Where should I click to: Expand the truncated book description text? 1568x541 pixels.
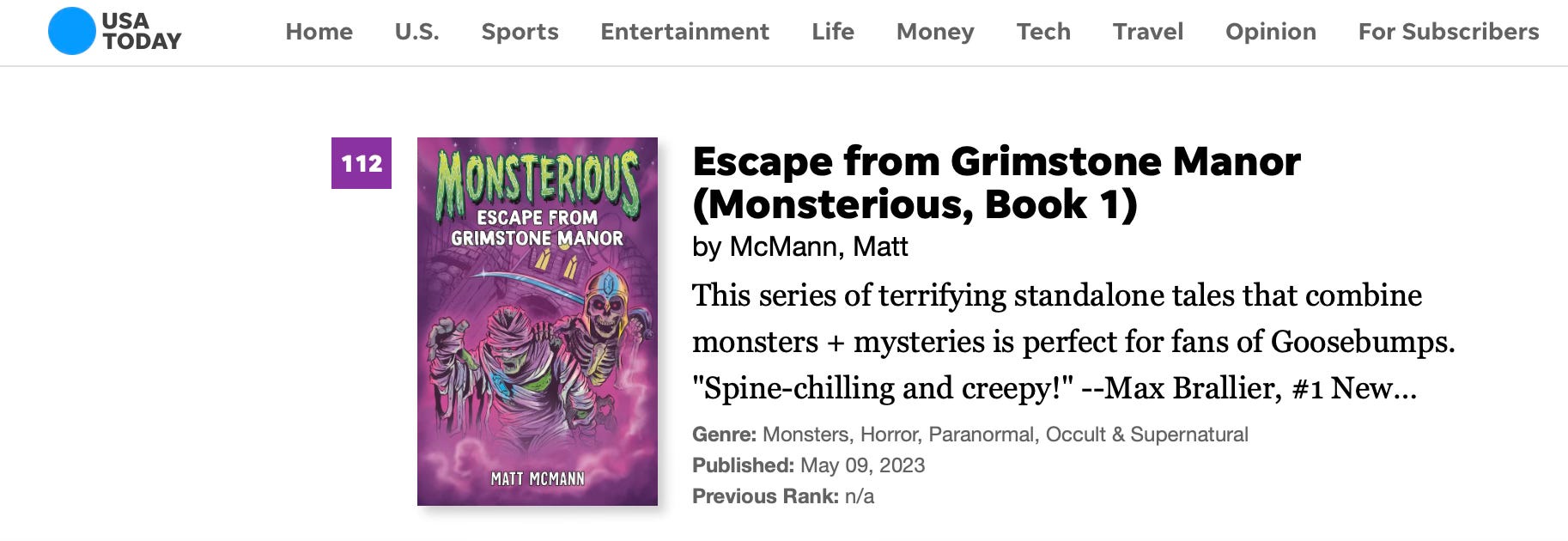click(1073, 342)
